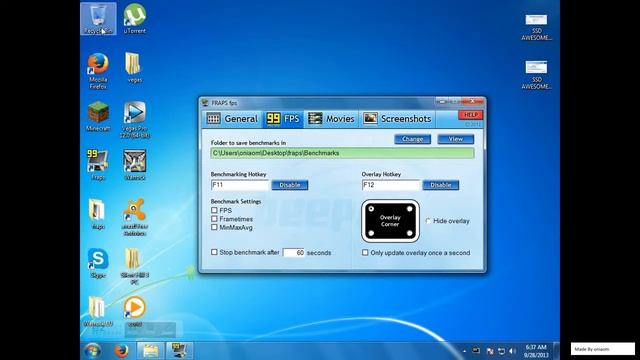Select the top-right overlay corner
640x360 pixels.
[x=409, y=209]
